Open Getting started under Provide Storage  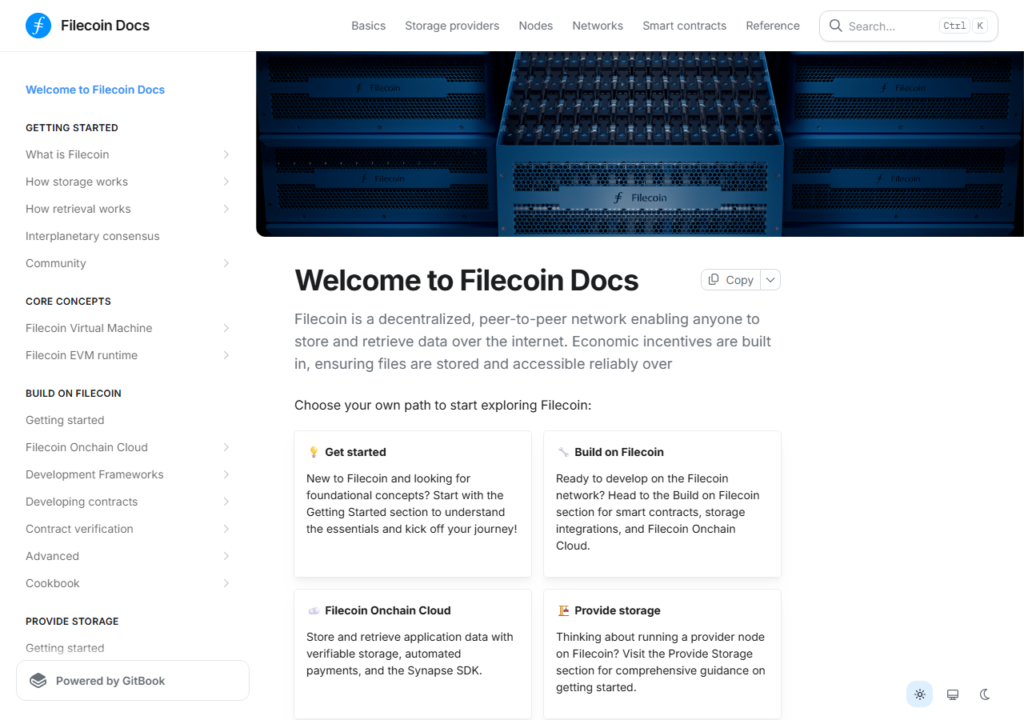pyautogui.click(x=65, y=648)
